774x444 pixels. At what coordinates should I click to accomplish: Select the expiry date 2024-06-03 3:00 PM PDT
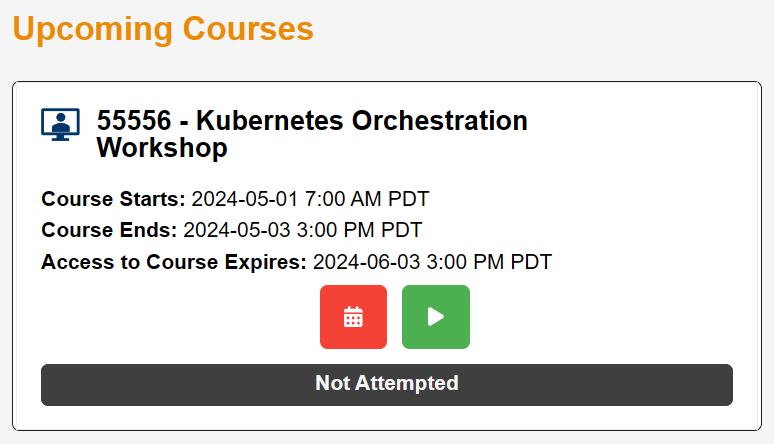coord(432,262)
